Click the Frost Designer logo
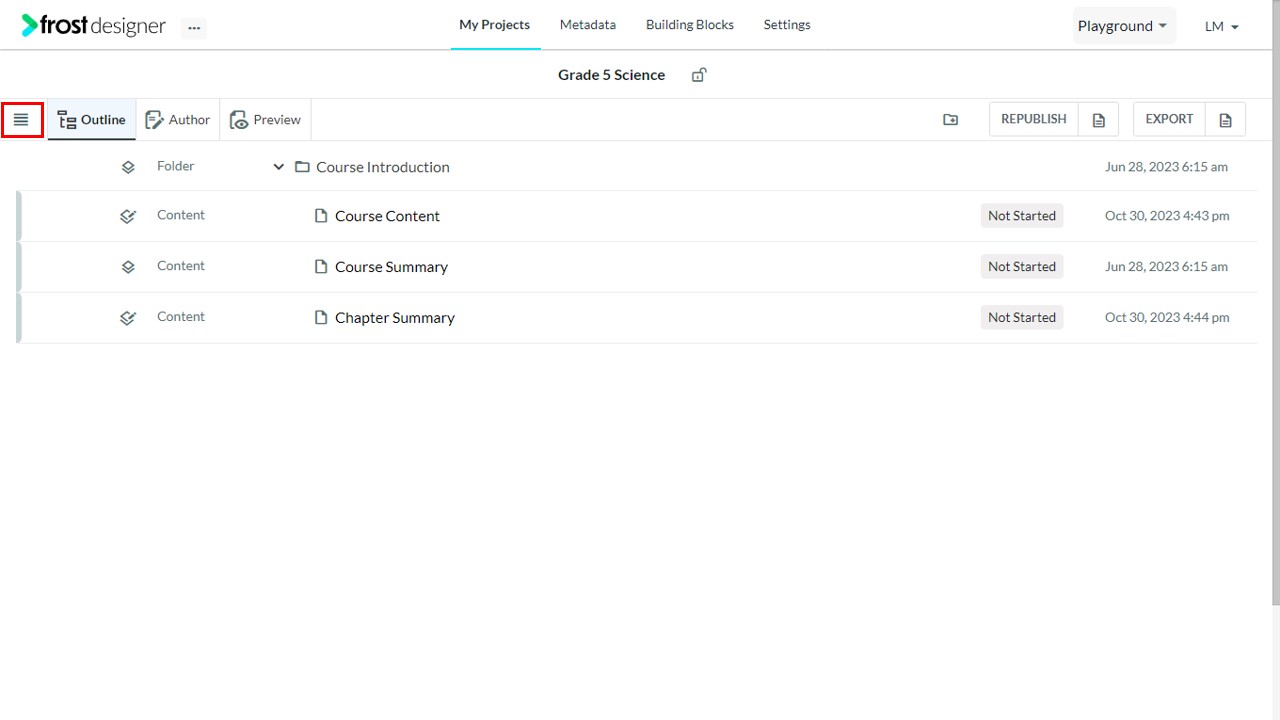 point(94,25)
